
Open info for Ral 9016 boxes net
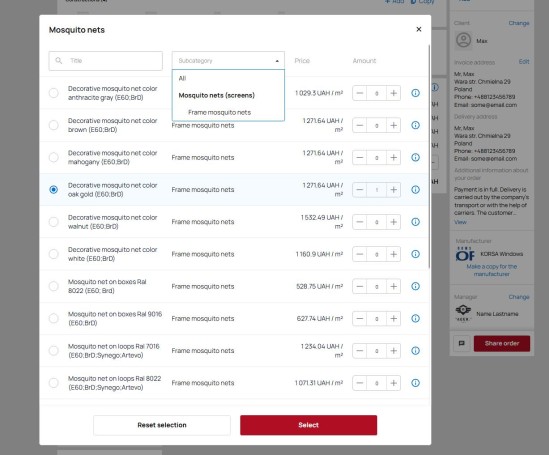click(x=415, y=318)
